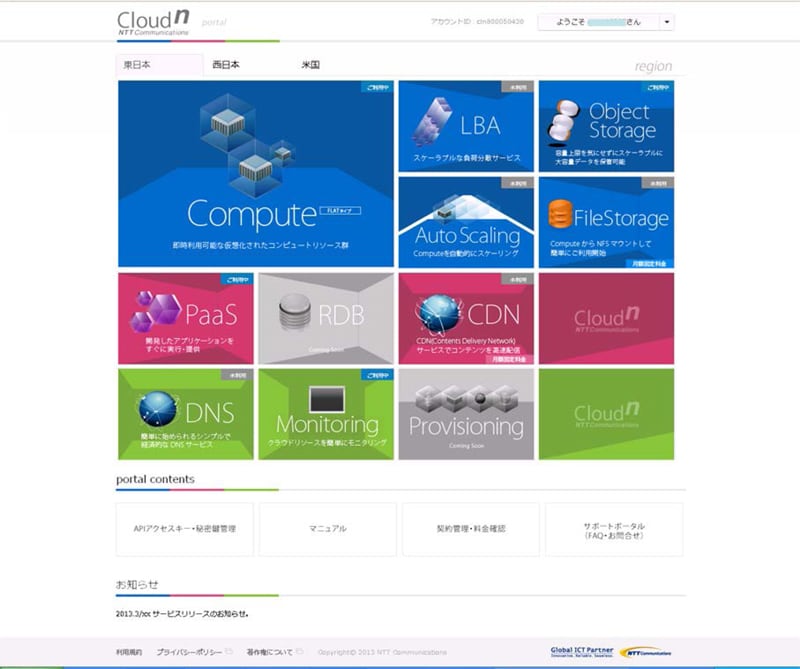The height and width of the screenshot is (669, 800).
Task: Click the Provisioning grey cubes icon
Action: [x=466, y=399]
